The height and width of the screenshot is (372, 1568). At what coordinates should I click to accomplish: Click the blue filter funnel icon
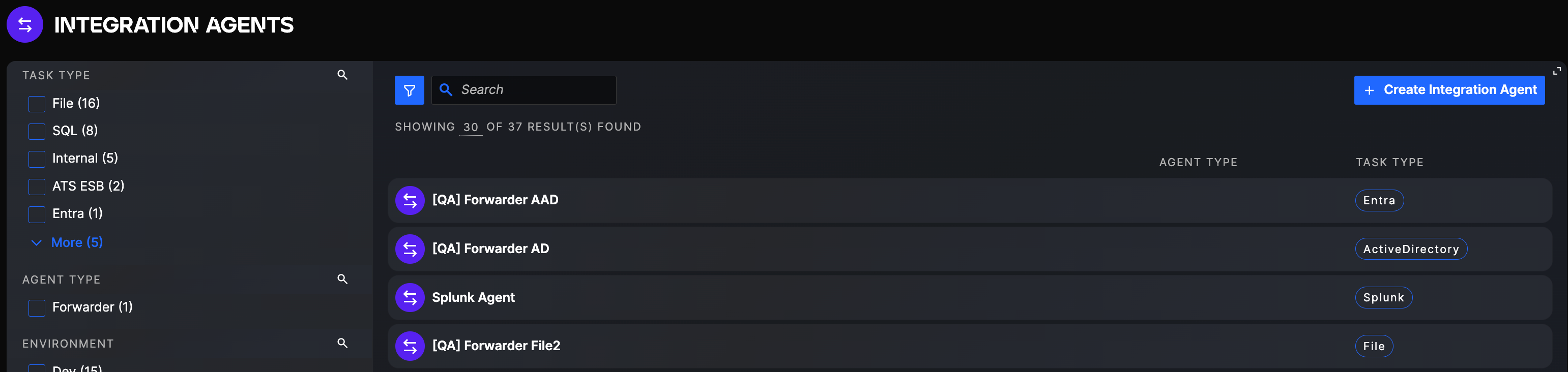click(409, 90)
